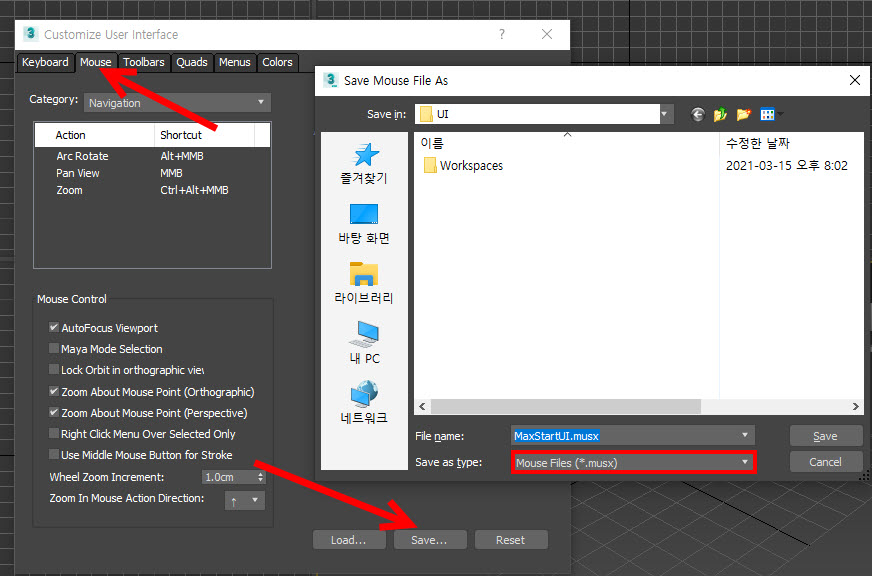Select the Workspaces folder icon
Screen dimensions: 872x576
tap(430, 166)
